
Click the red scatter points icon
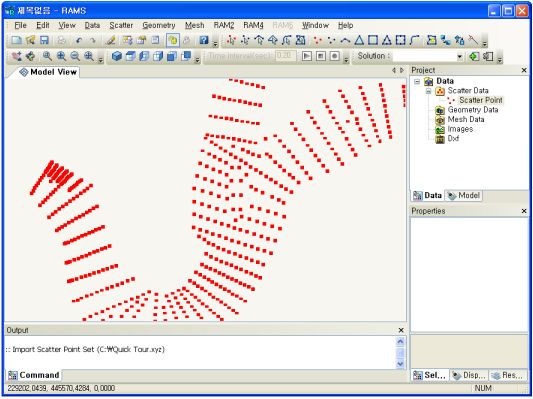coord(317,40)
